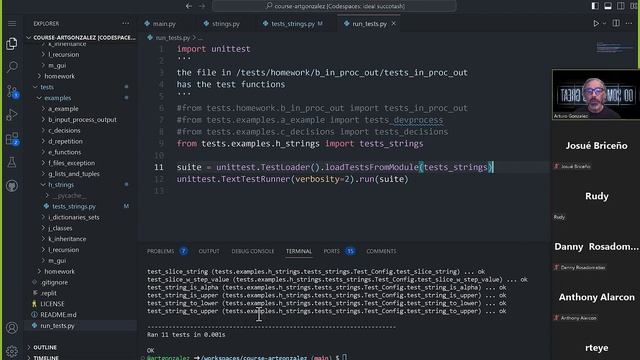Select the Terminal panel tab
The image size is (640, 360).
(x=299, y=251)
